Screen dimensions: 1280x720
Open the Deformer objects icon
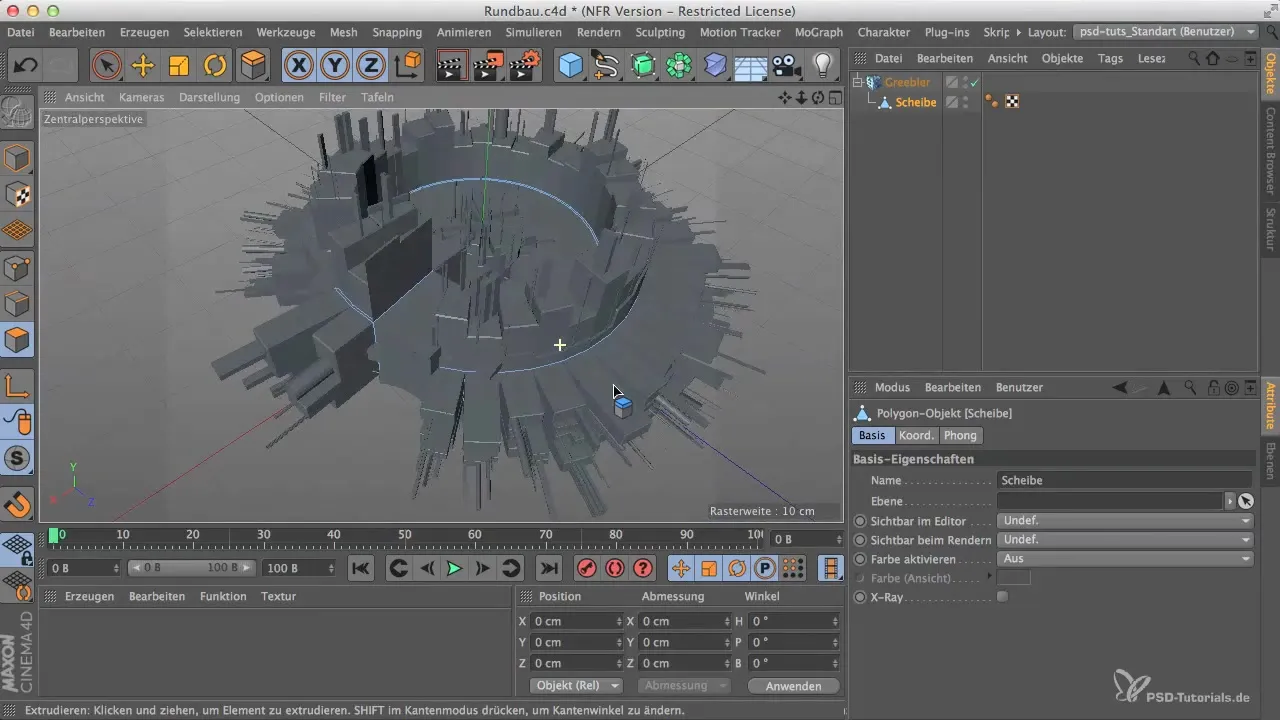click(x=715, y=66)
